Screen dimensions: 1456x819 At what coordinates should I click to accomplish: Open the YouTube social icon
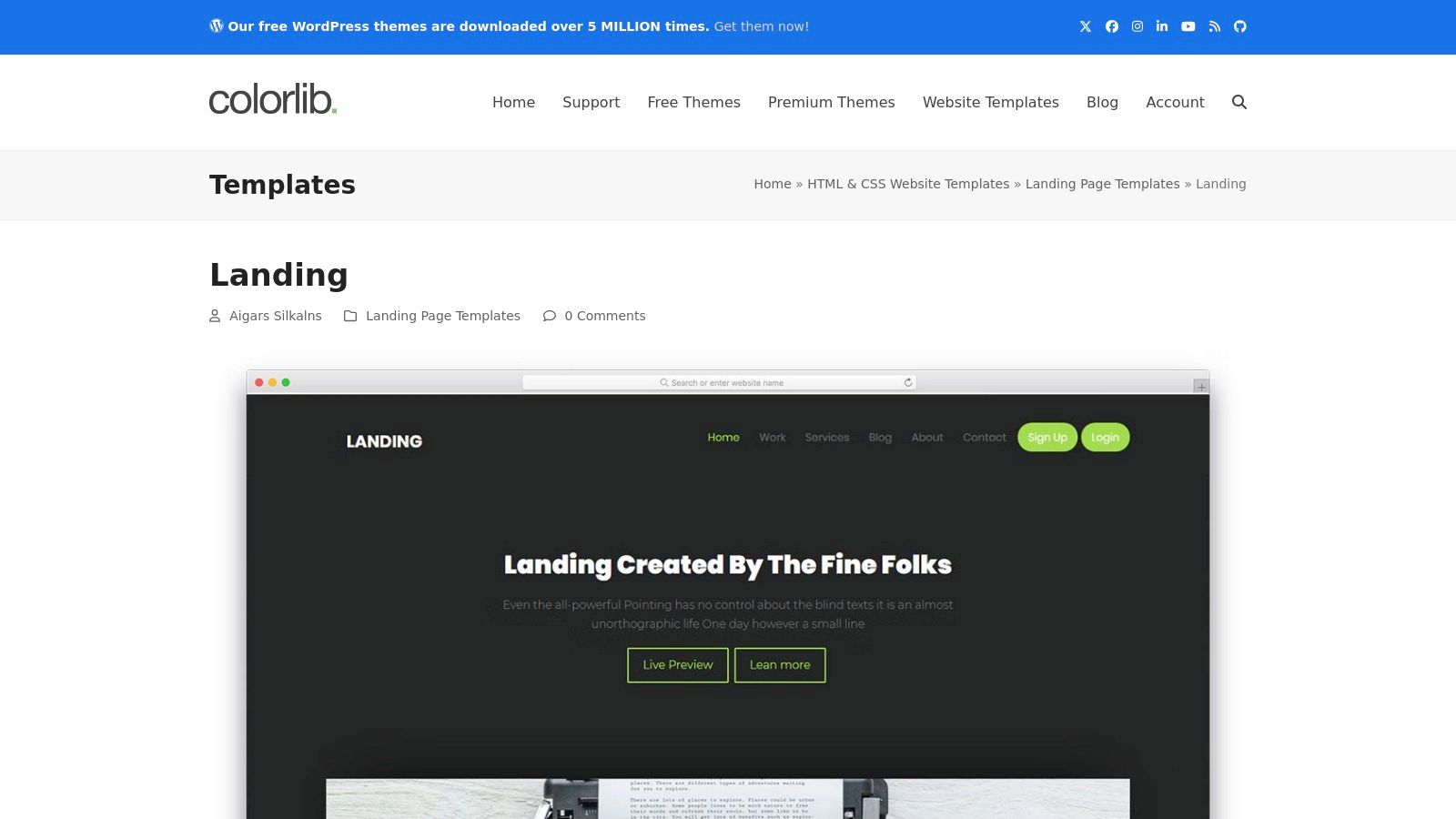click(x=1188, y=26)
